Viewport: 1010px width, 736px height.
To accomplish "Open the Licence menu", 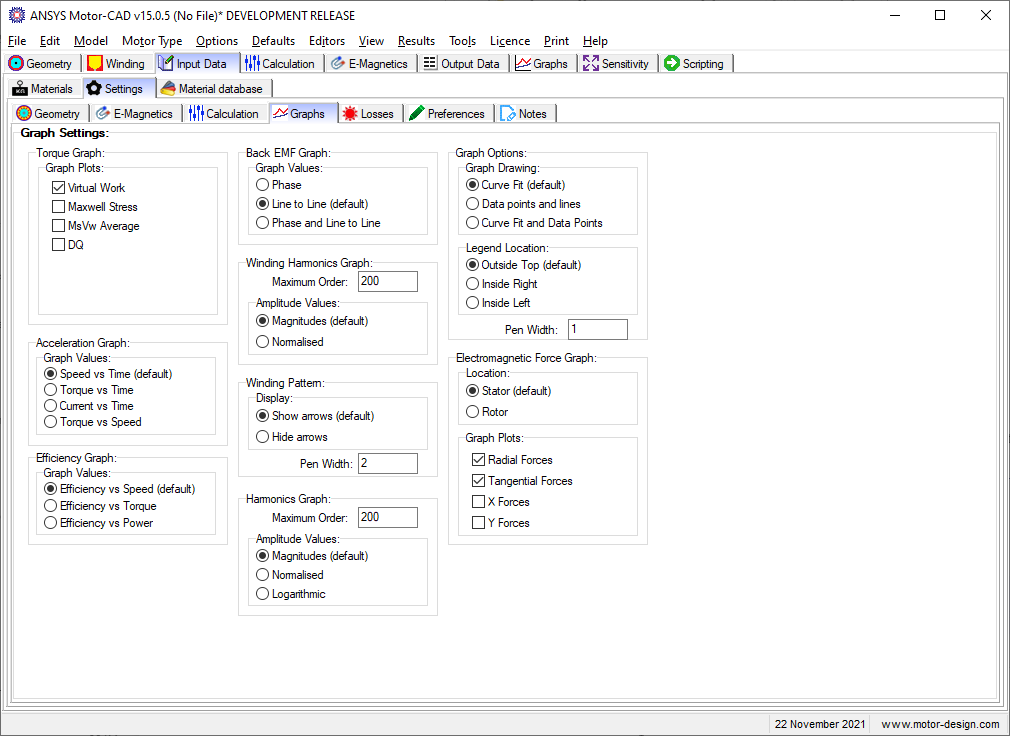I will tap(510, 41).
